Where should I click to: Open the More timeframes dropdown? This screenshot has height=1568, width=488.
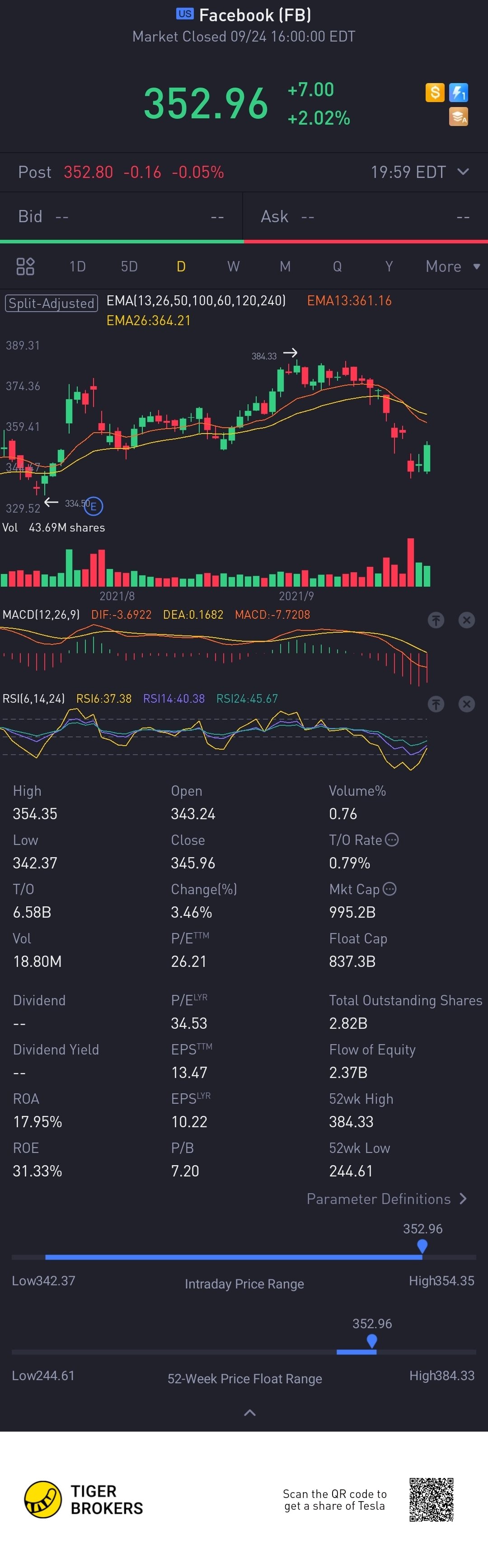[453, 266]
